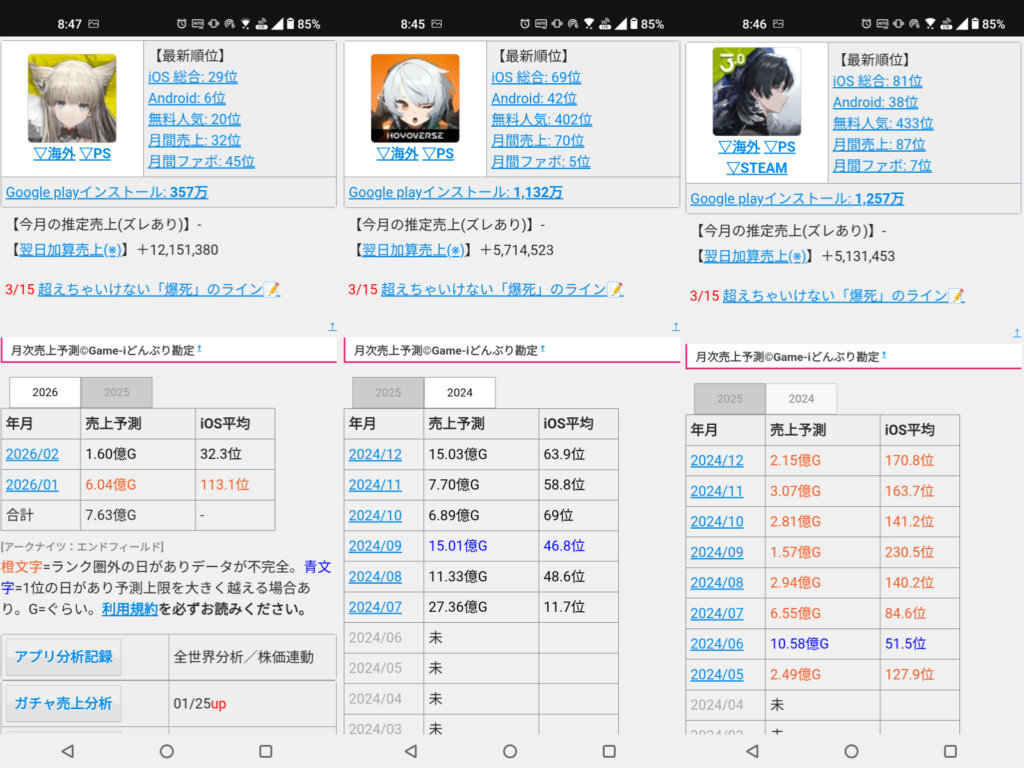Expand the ▽STEAM section
This screenshot has height=768, width=1024.
pos(757,168)
